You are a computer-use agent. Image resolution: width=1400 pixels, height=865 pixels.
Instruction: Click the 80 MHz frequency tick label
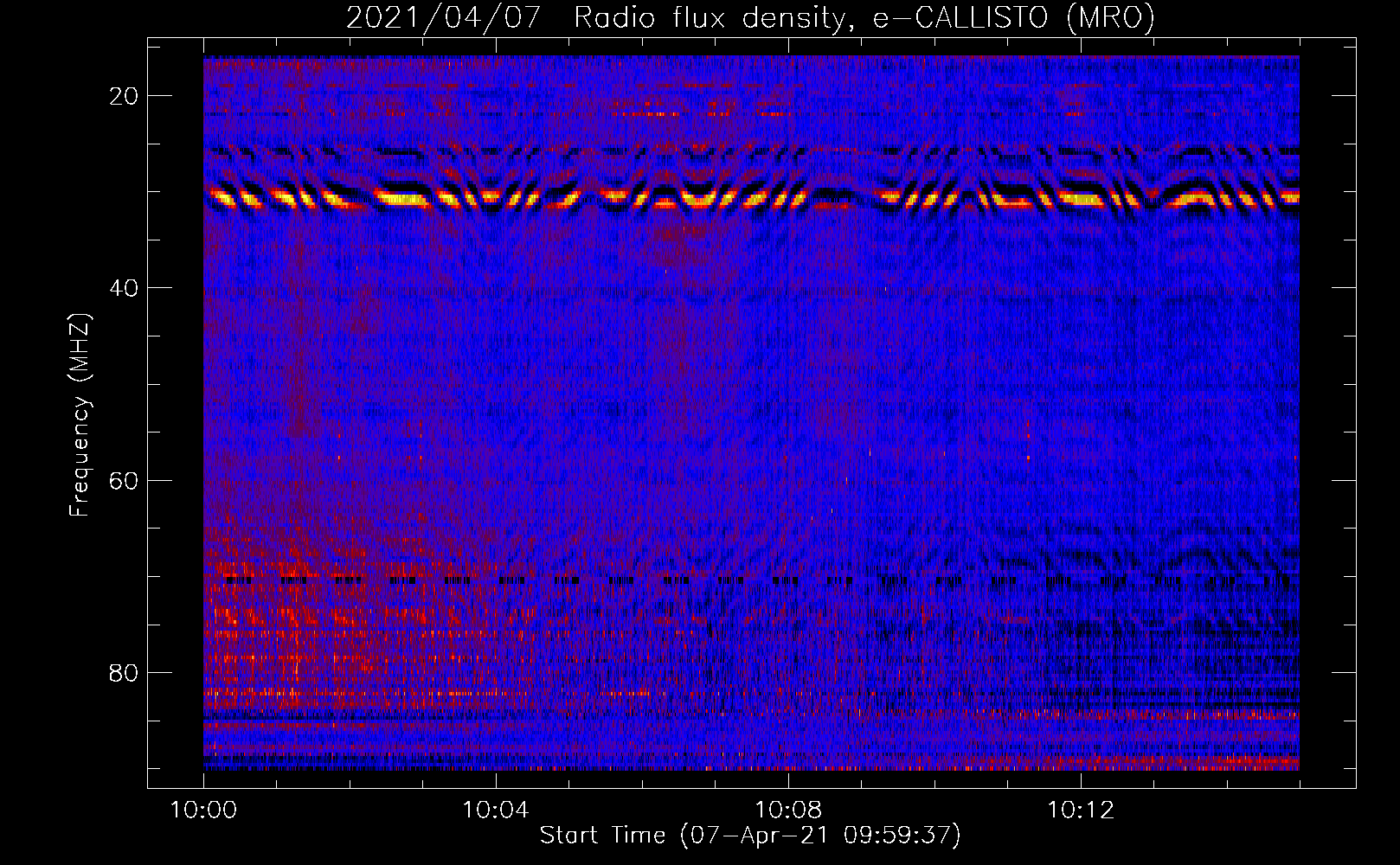click(x=124, y=672)
